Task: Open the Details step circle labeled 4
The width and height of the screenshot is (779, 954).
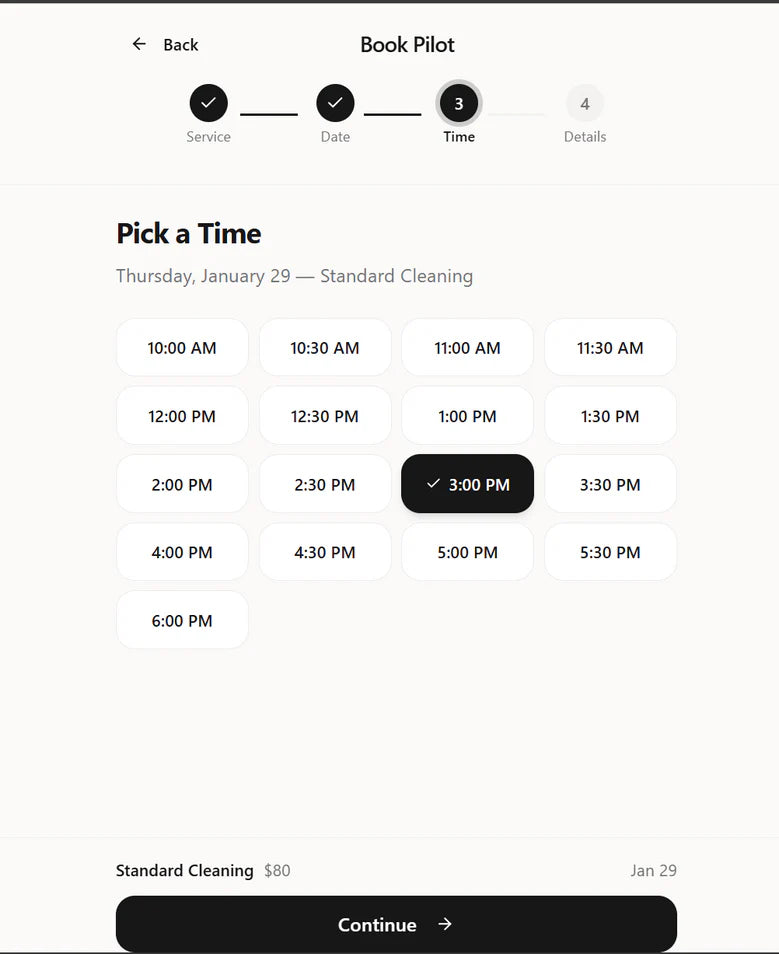Action: [x=584, y=102]
